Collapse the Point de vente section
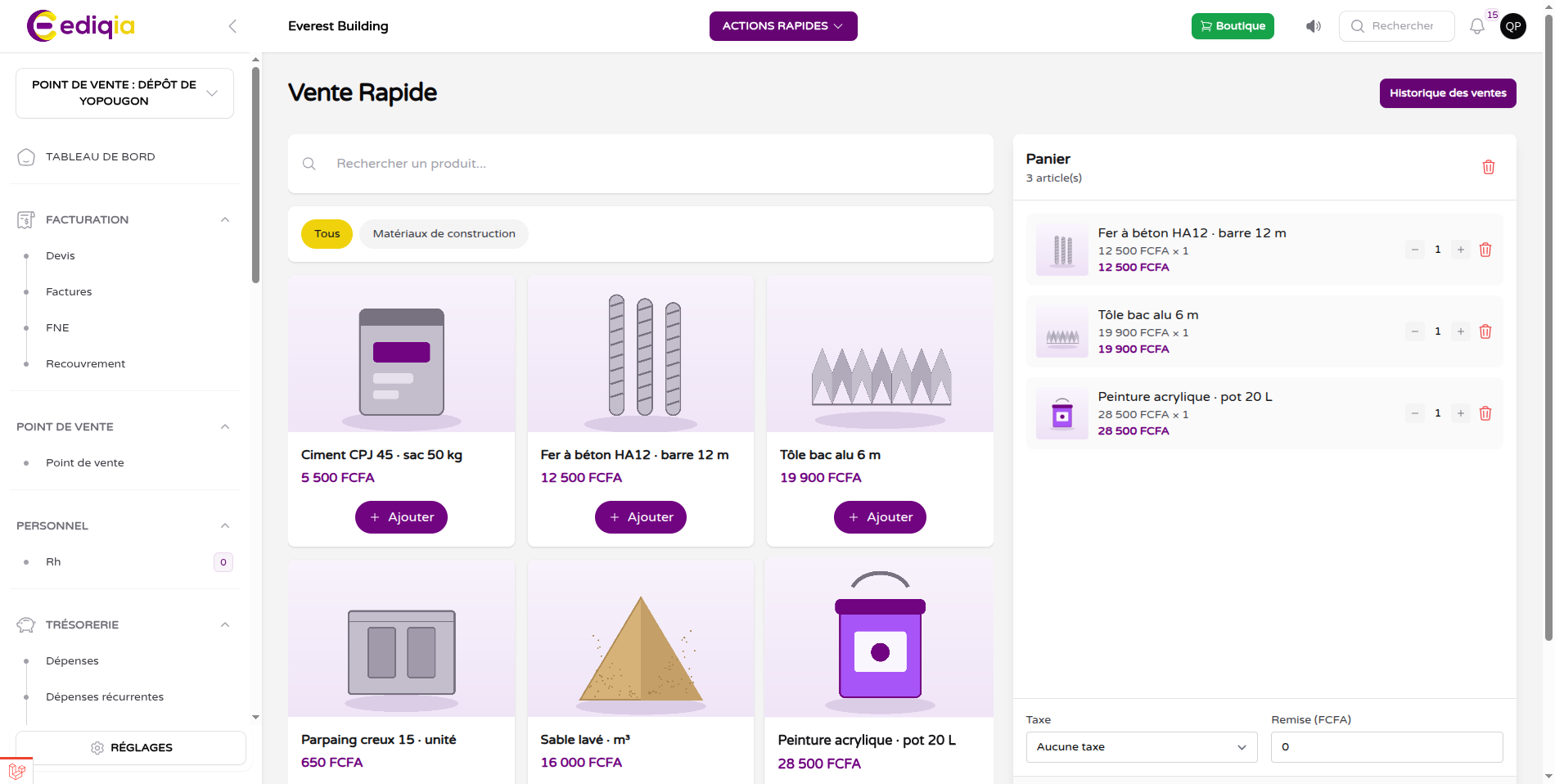 coord(225,426)
